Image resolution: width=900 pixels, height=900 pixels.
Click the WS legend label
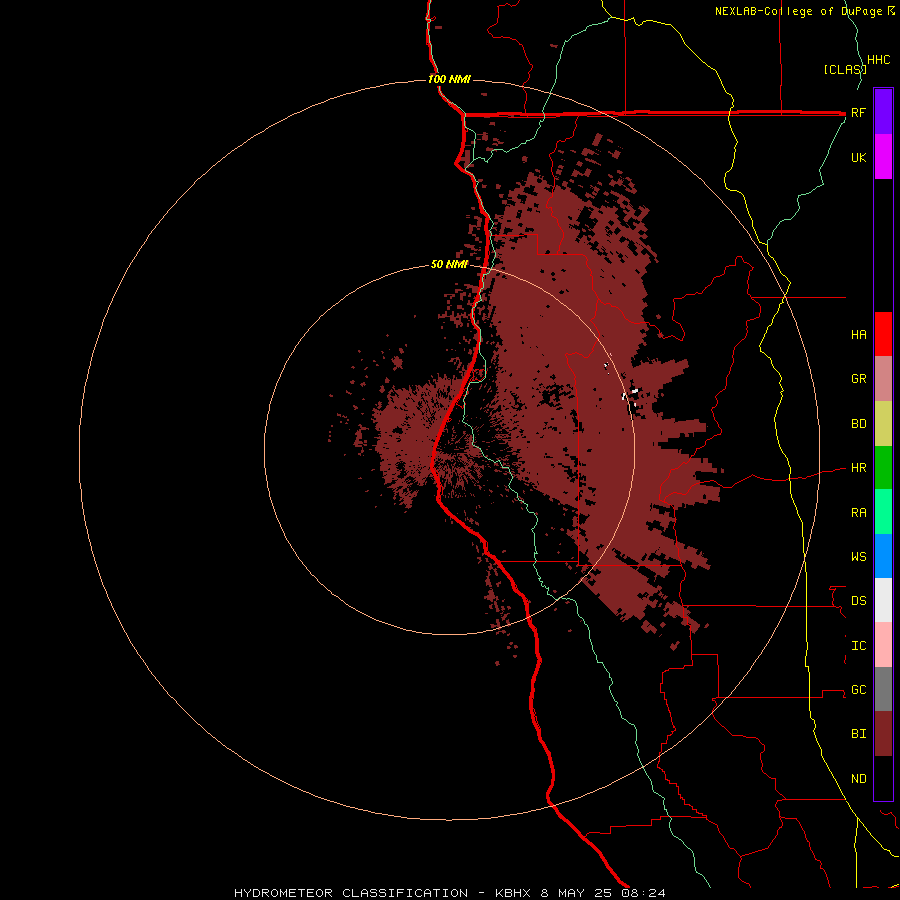coord(858,557)
